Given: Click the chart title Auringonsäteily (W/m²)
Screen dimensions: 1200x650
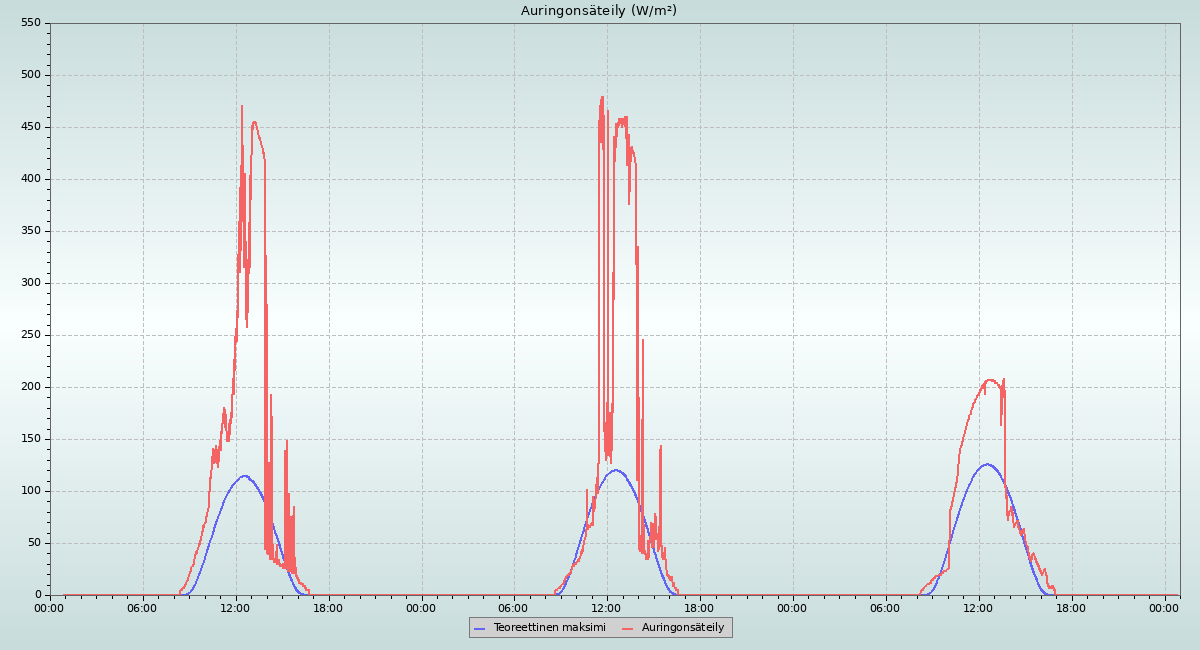Looking at the screenshot, I should point(598,11).
